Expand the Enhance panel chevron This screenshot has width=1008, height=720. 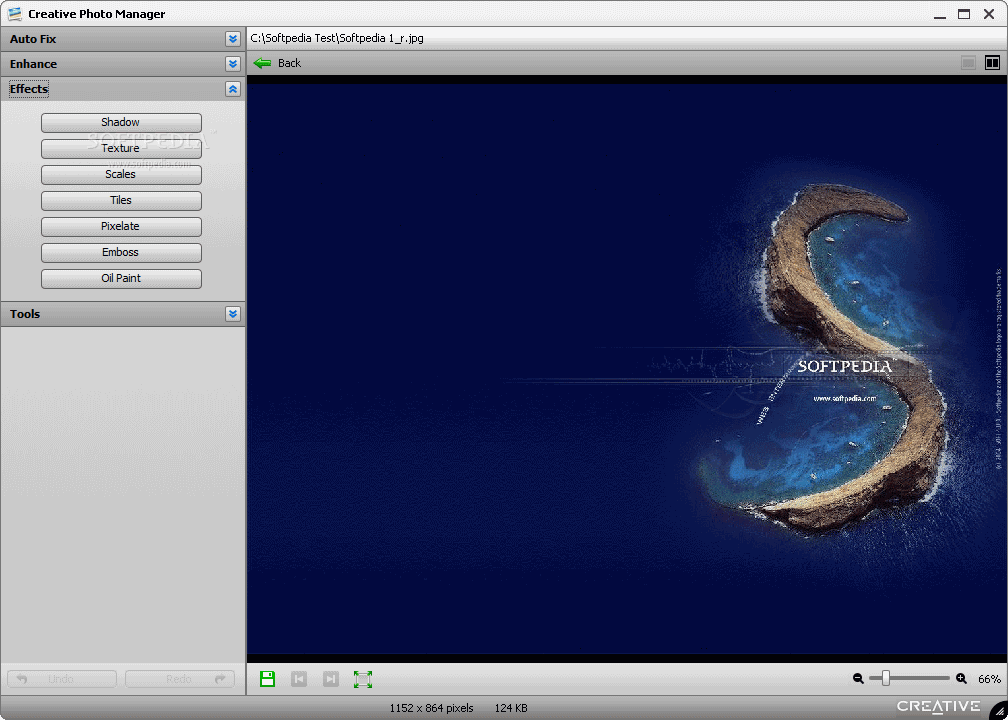click(x=233, y=64)
